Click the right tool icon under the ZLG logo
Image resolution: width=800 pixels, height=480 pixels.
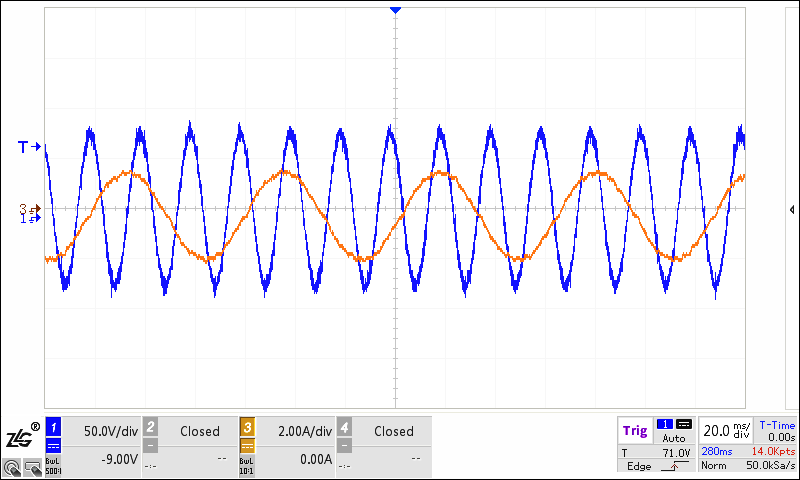point(32,466)
